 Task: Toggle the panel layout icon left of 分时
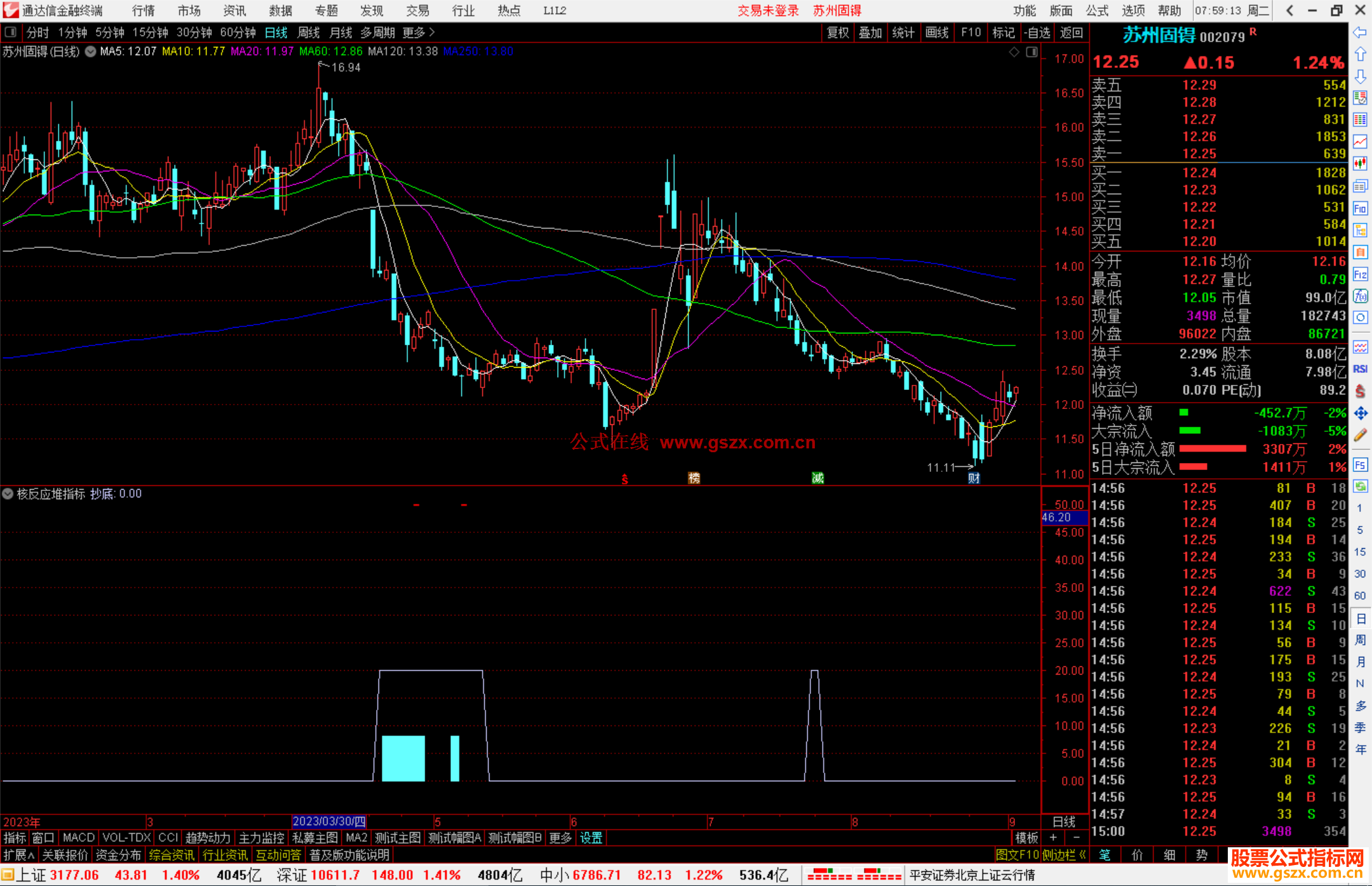[x=11, y=32]
